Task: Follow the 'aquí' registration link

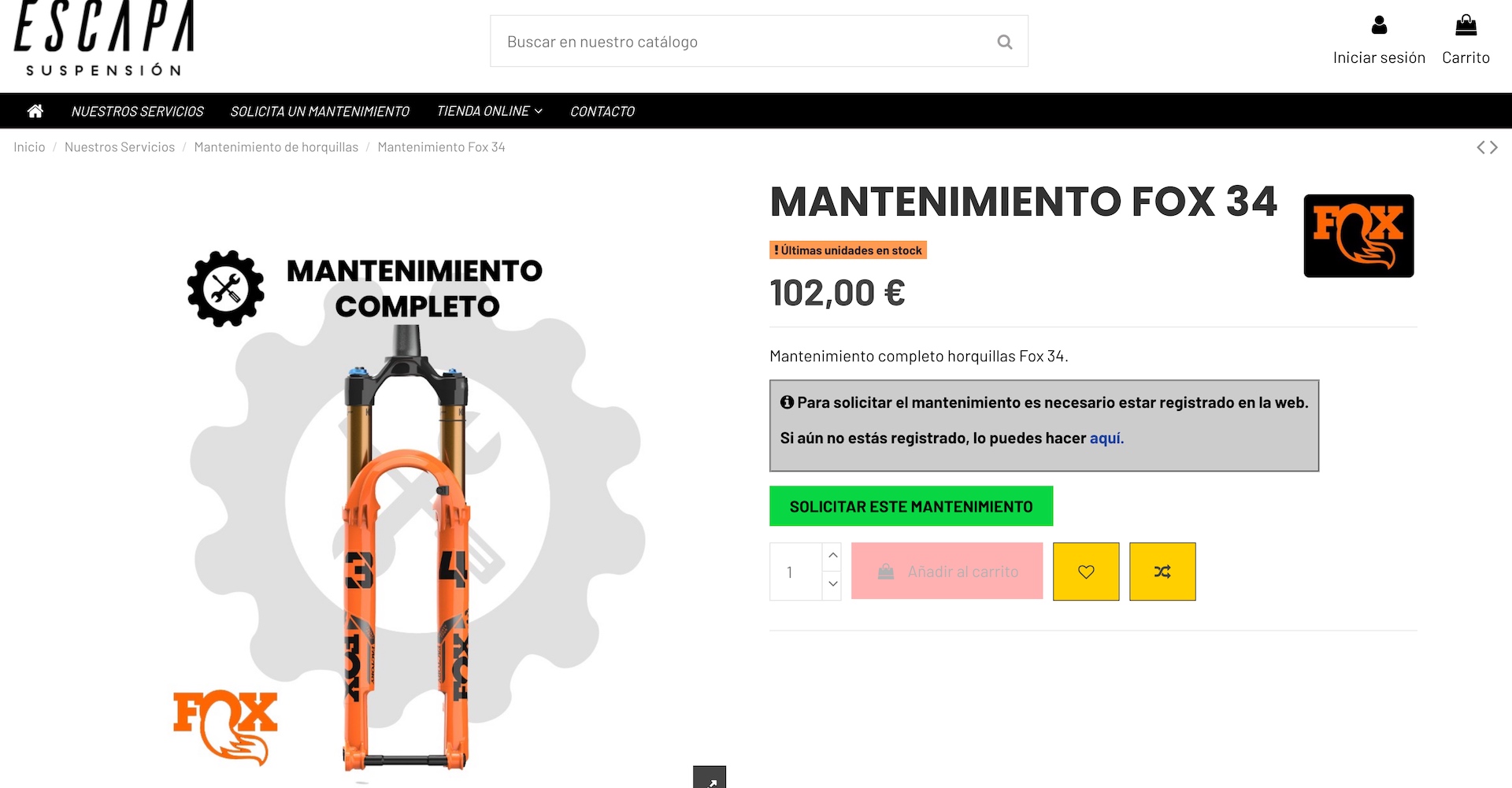Action: tap(1106, 438)
